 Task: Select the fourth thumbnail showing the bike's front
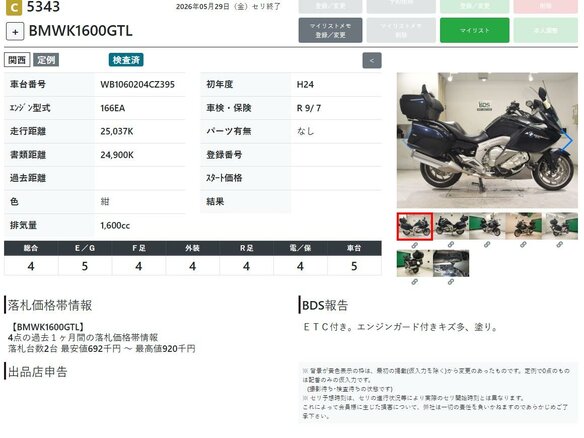tap(523, 226)
